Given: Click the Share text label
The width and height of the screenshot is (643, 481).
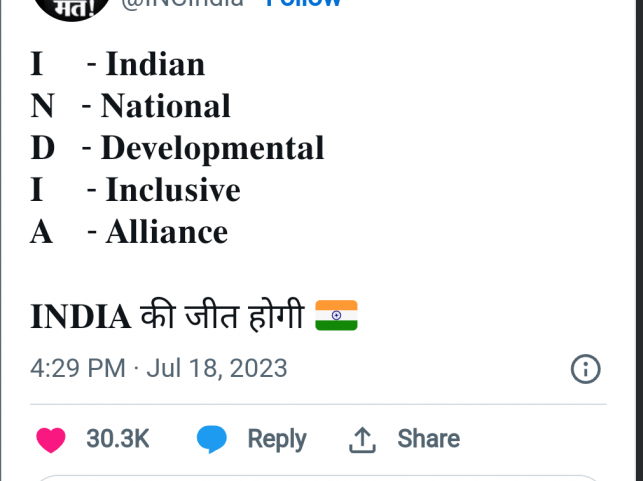Looking at the screenshot, I should pyautogui.click(x=428, y=439).
